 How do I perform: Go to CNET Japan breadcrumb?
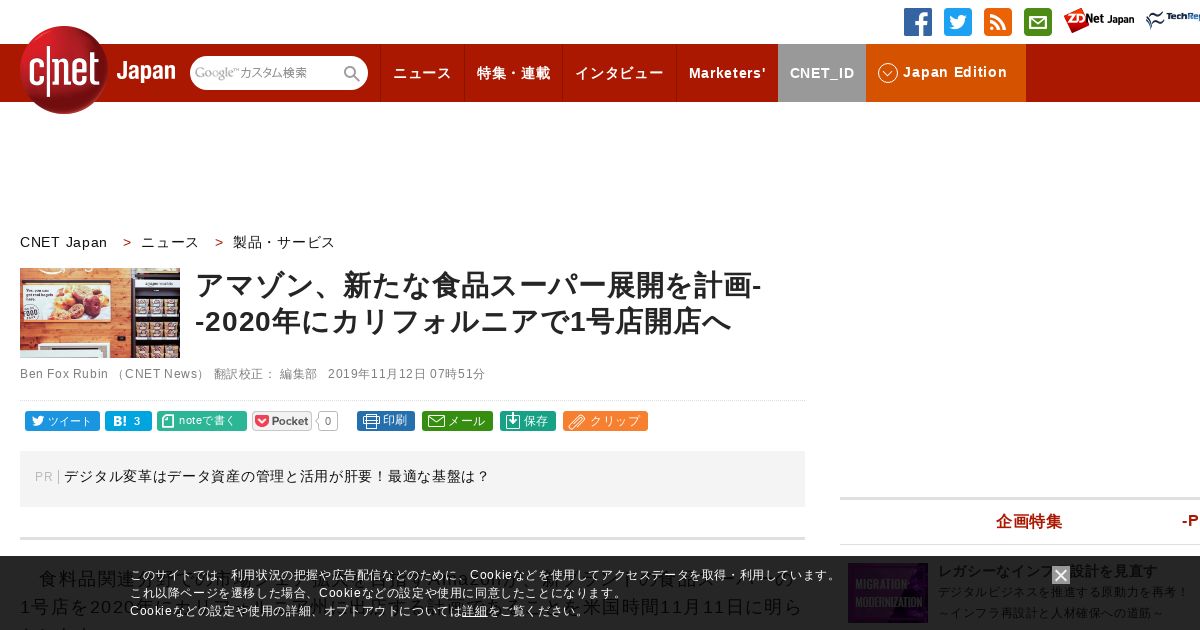(x=64, y=243)
